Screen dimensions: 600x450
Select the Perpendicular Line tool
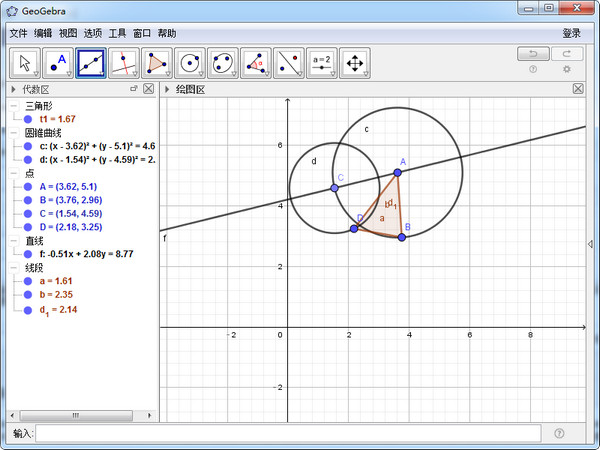(125, 64)
